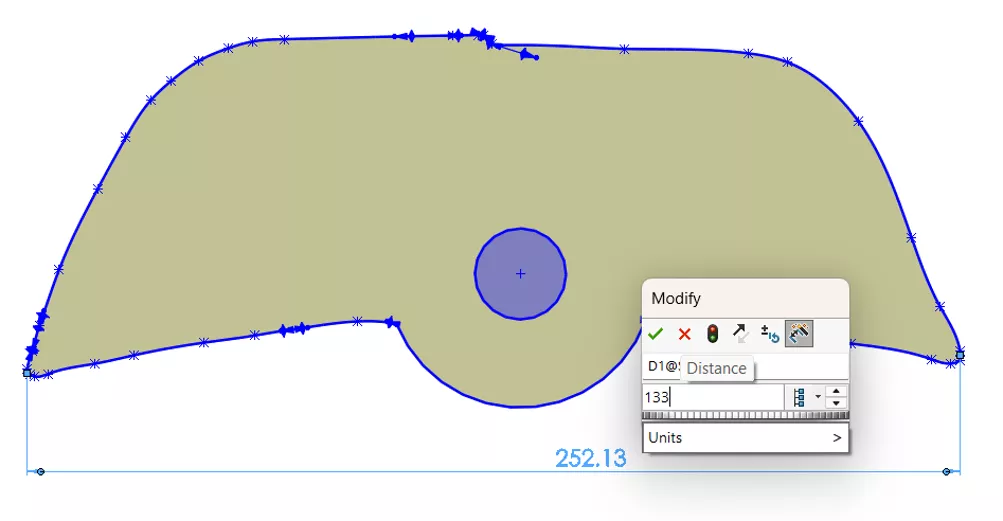Viewport: 1003px width, 521px height.
Task: Decrease the value with the down spinner arrow
Action: tap(836, 403)
